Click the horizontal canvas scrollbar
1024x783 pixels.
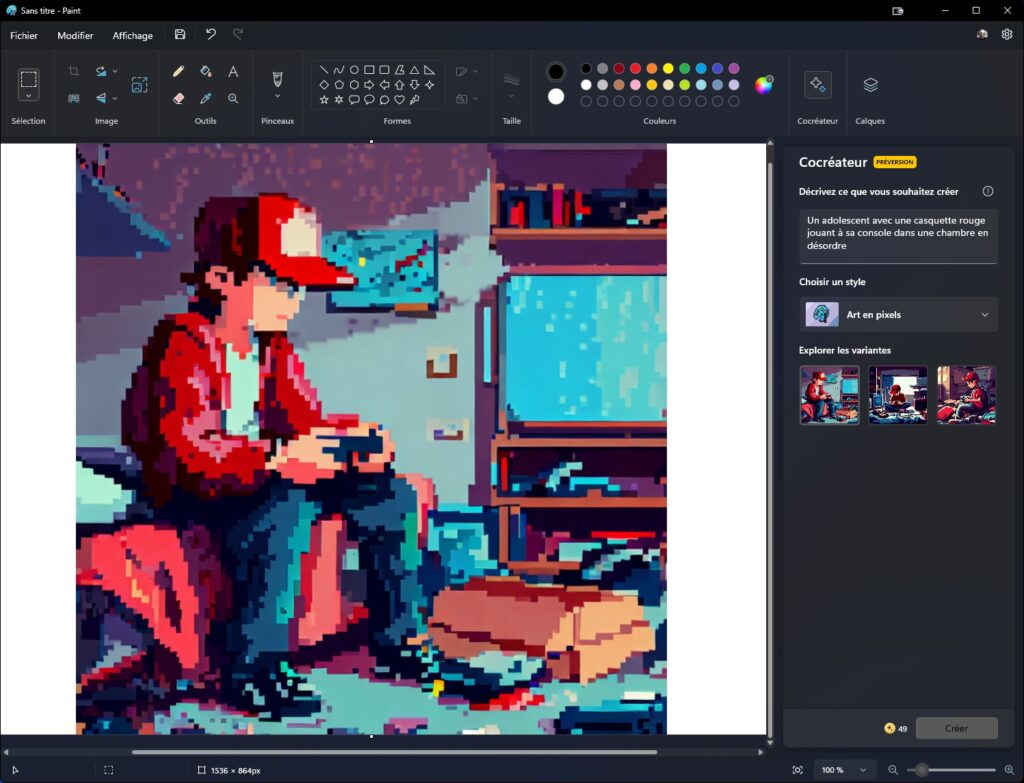point(394,752)
